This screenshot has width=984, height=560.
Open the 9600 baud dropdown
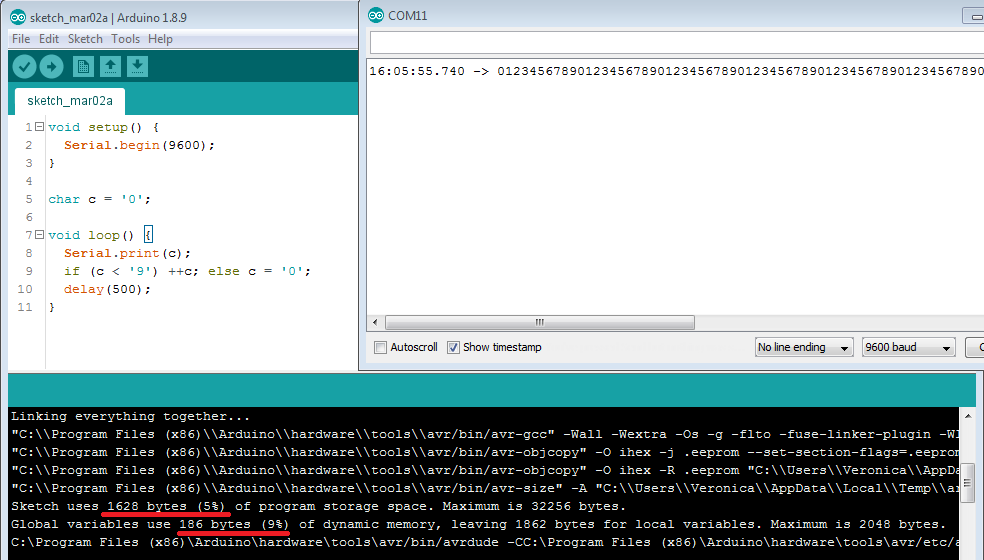[908, 347]
